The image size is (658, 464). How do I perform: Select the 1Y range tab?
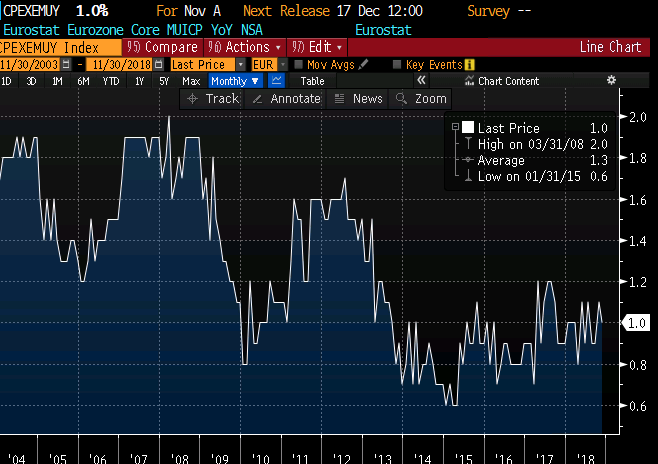tap(139, 81)
